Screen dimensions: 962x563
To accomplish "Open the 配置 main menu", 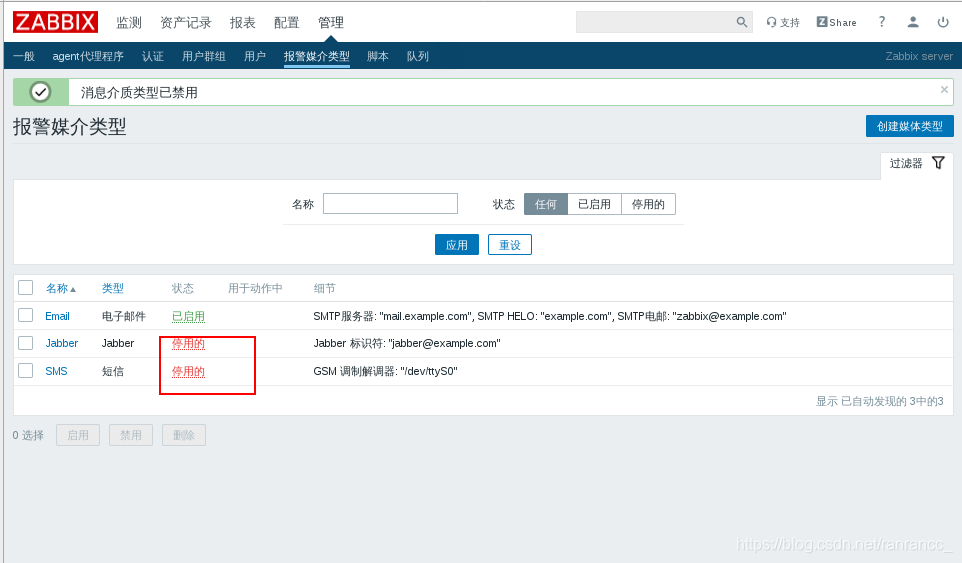I will click(x=287, y=23).
